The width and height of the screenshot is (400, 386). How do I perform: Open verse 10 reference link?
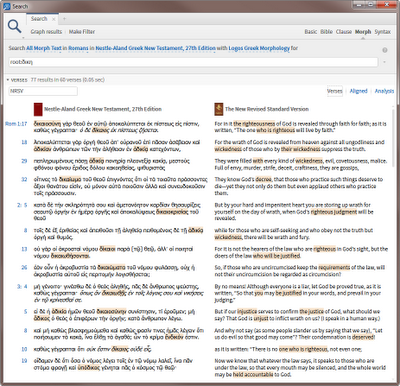(24, 349)
